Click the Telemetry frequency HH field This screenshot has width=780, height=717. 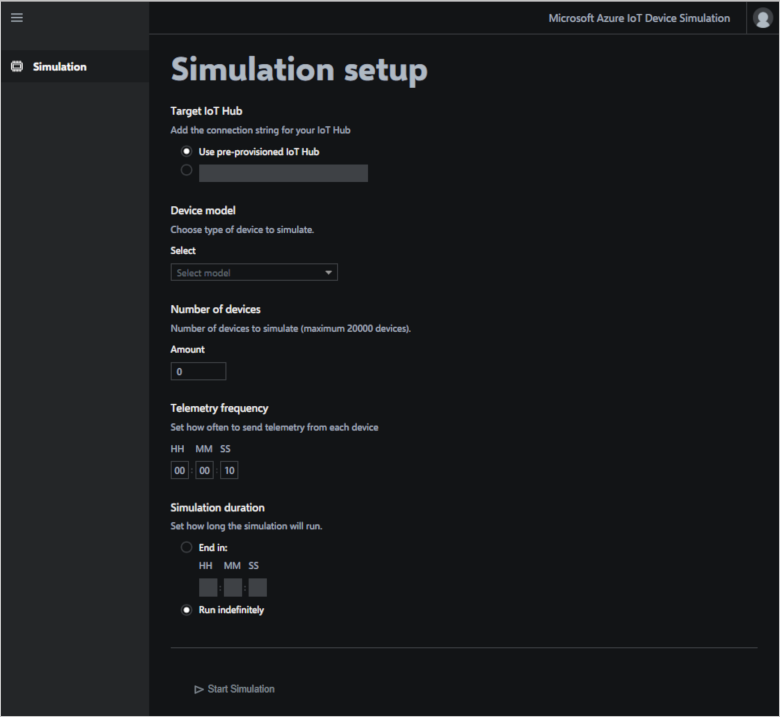[x=180, y=470]
